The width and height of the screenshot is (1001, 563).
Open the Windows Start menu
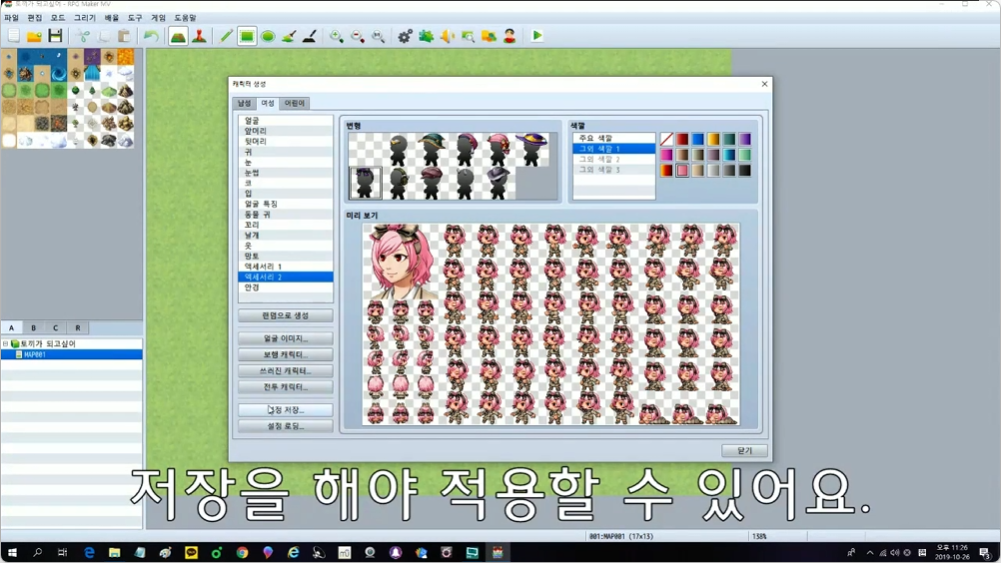pos(12,553)
